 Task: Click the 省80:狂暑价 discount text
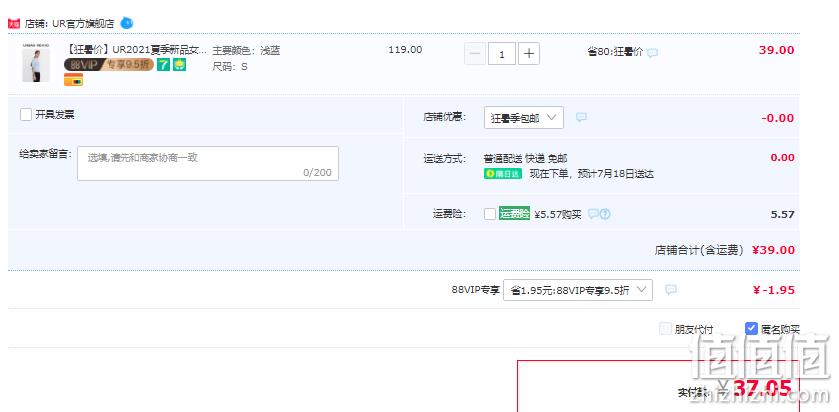(615, 52)
